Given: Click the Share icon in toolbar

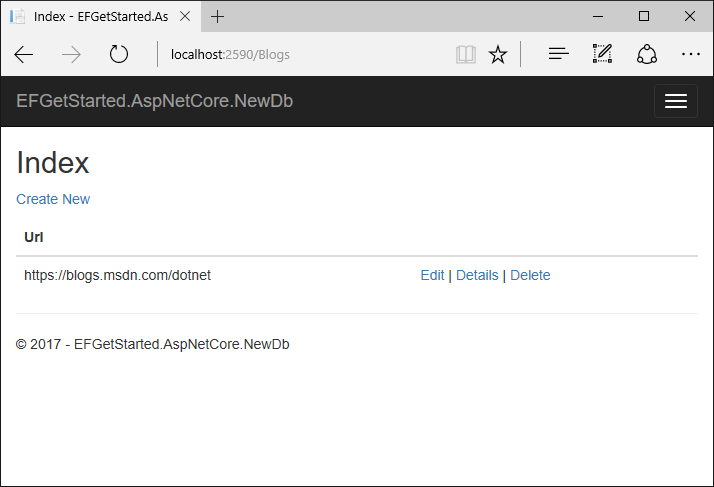Looking at the screenshot, I should pos(647,54).
